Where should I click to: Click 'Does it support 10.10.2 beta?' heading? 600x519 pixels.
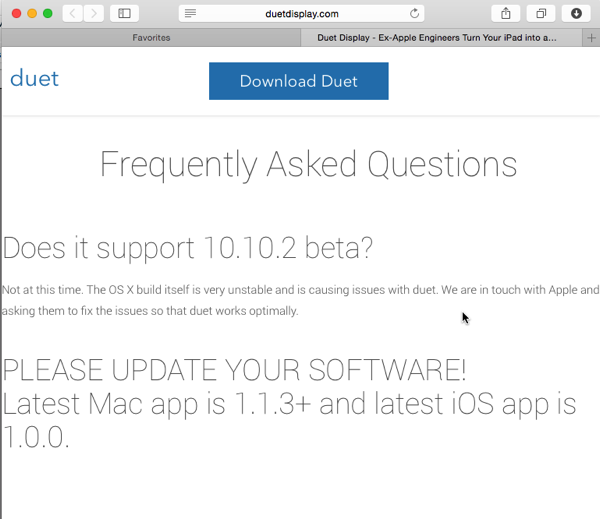point(188,249)
